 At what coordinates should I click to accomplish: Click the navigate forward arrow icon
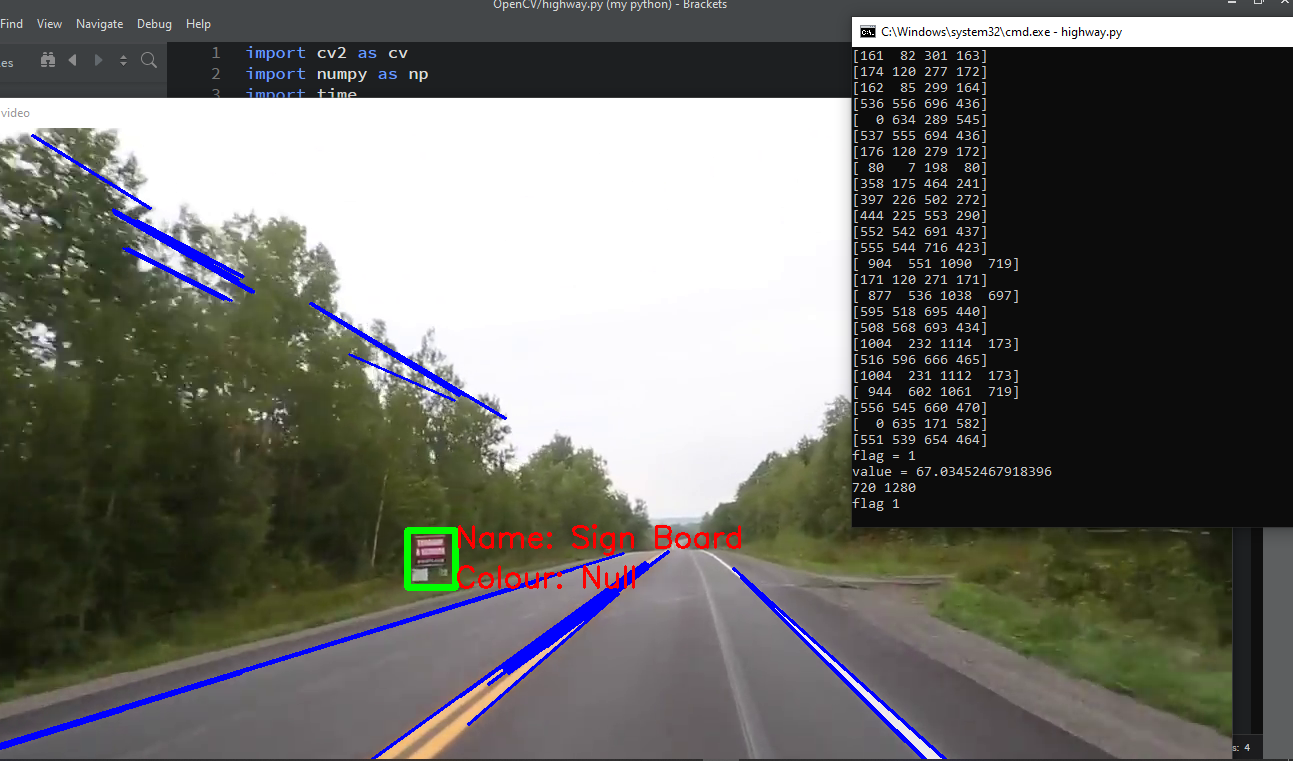[x=98, y=60]
